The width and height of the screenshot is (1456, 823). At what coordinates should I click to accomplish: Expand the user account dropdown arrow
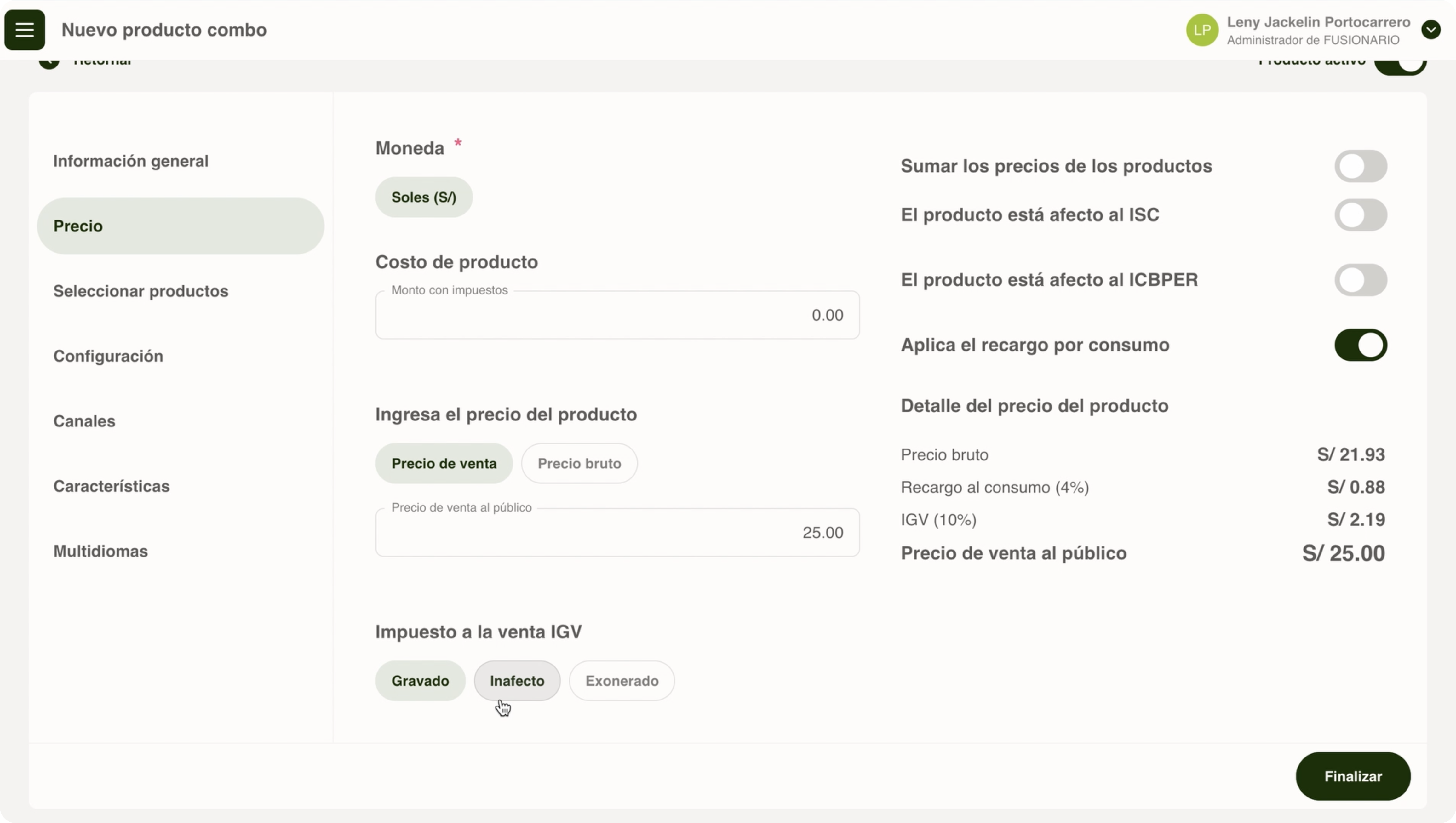[x=1430, y=30]
